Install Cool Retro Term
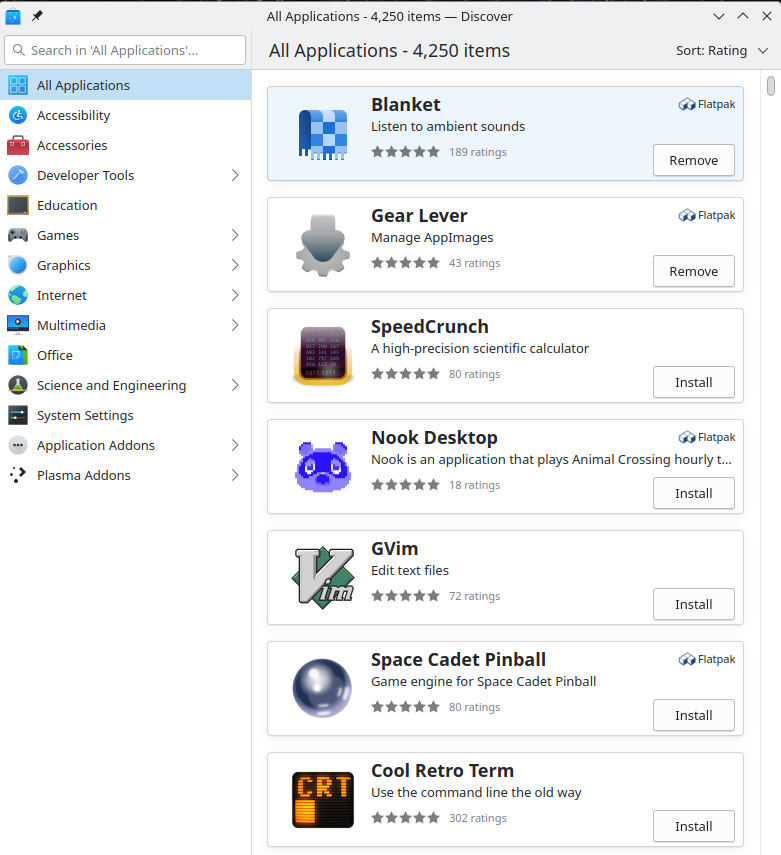This screenshot has width=781, height=855. coord(694,826)
